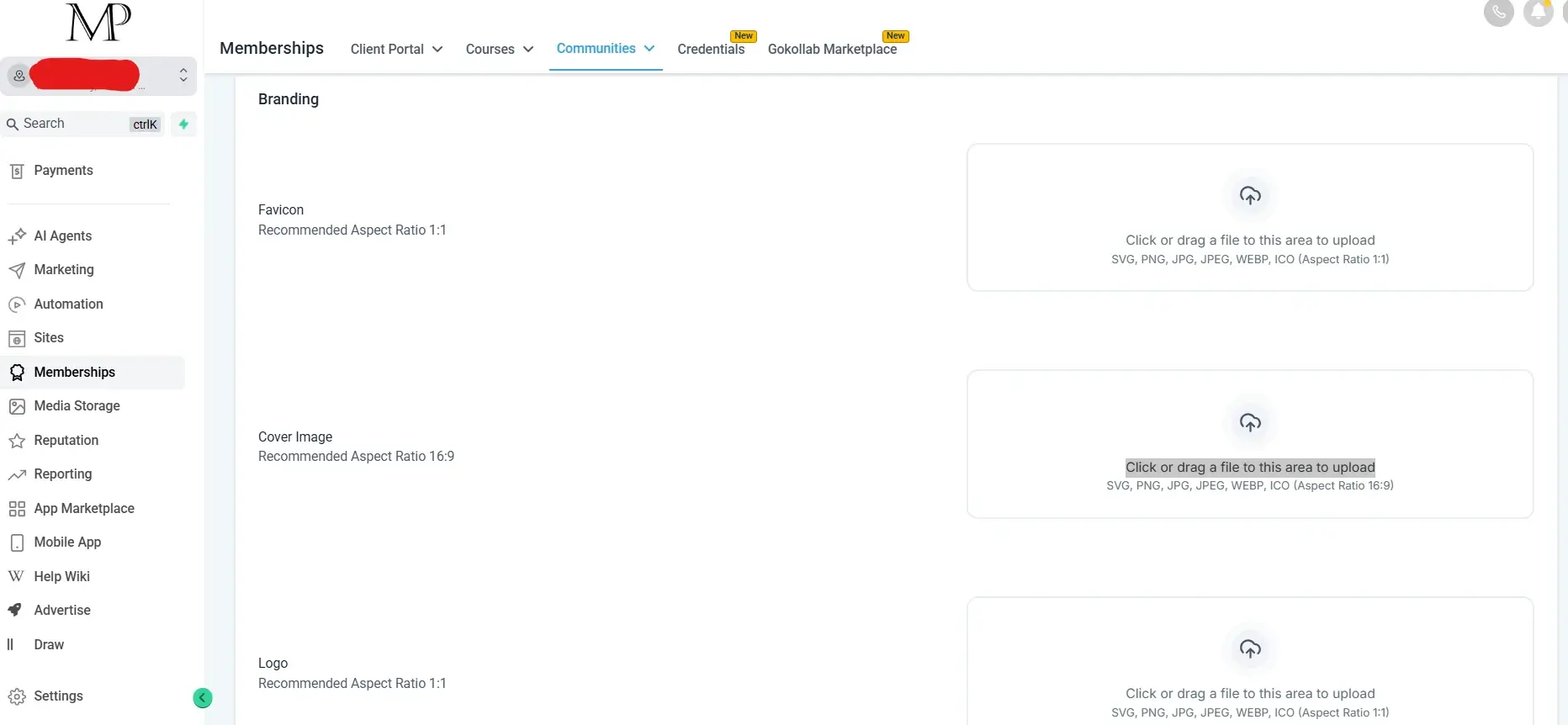1568x725 pixels.
Task: Open Media Storage link in sidebar
Action: (77, 406)
